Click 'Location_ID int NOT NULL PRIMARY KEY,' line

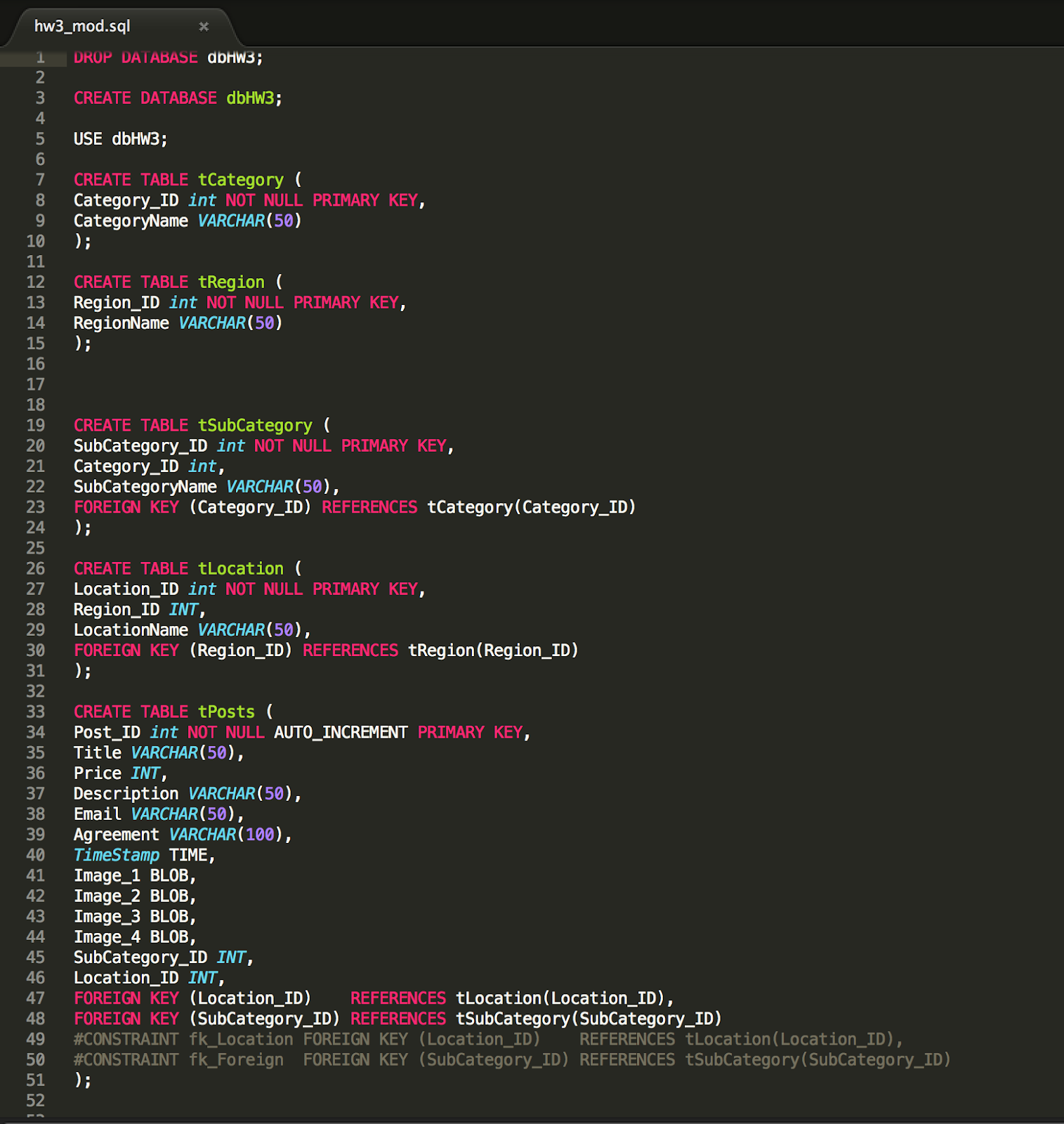(249, 589)
